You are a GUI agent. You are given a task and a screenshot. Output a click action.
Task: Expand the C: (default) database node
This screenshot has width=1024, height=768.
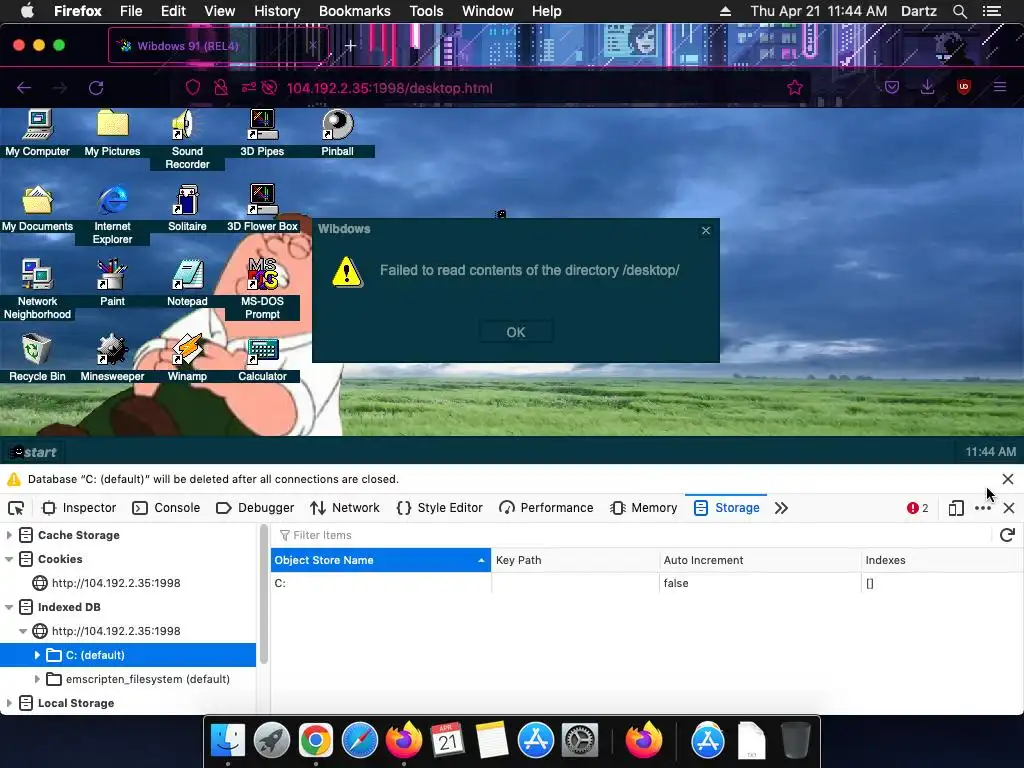[x=37, y=655]
